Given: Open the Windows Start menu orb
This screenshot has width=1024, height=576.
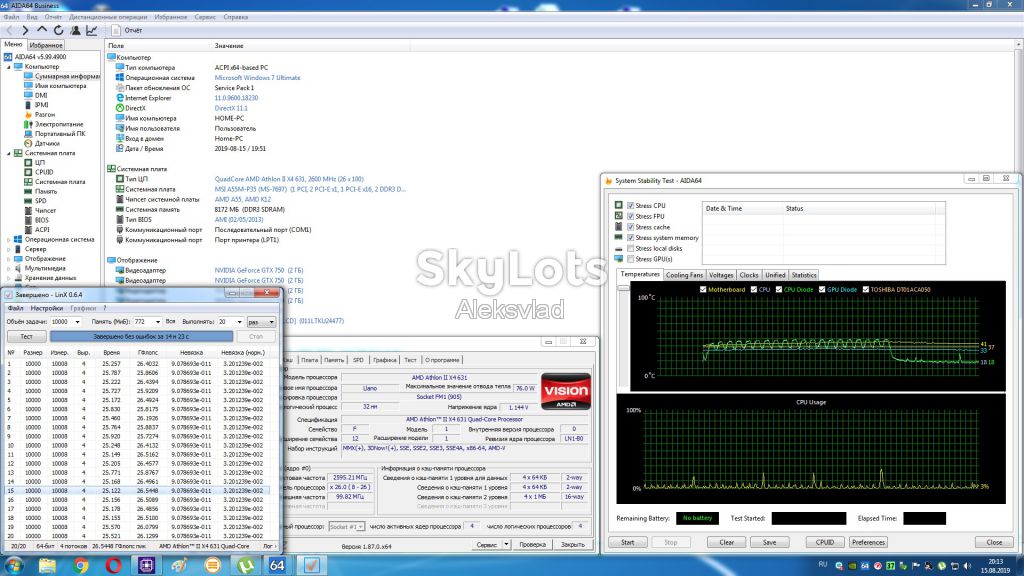Looking at the screenshot, I should 14,565.
